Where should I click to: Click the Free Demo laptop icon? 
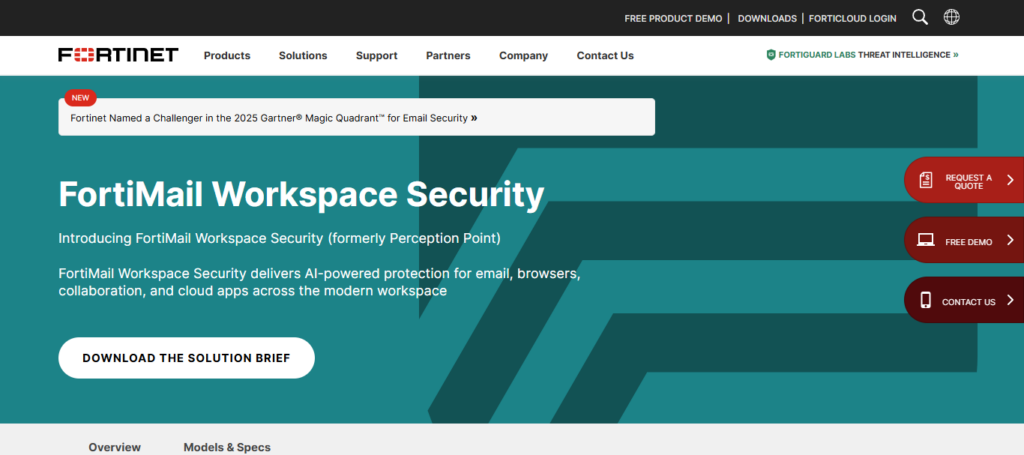926,240
